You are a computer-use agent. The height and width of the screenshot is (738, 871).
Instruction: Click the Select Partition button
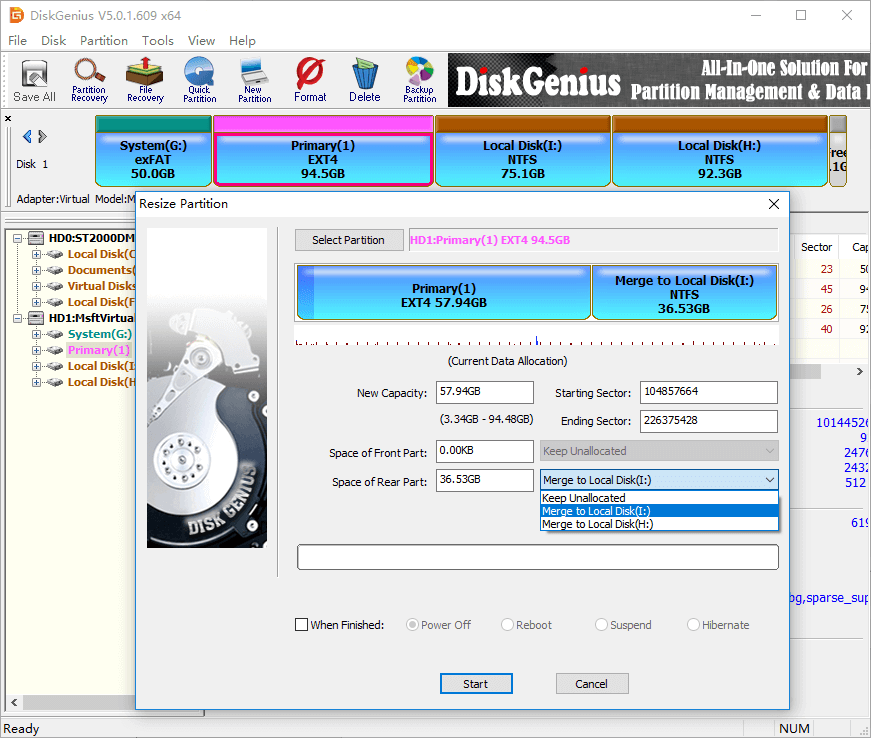tap(348, 240)
